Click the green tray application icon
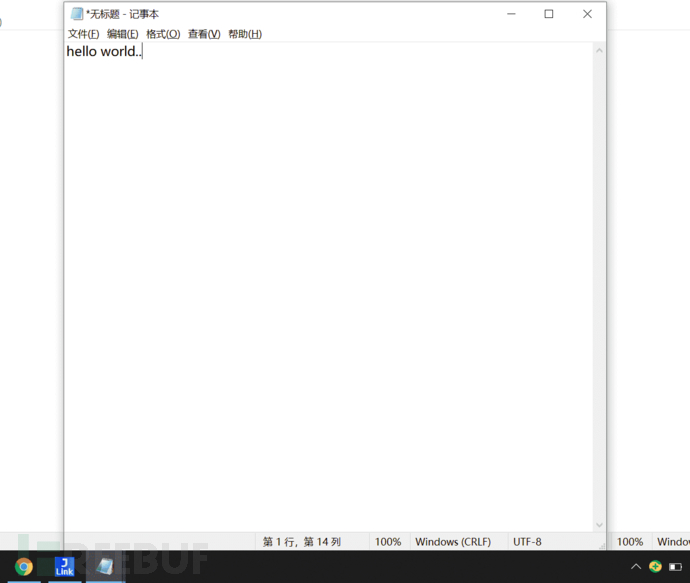The width and height of the screenshot is (690, 583). pos(655,566)
